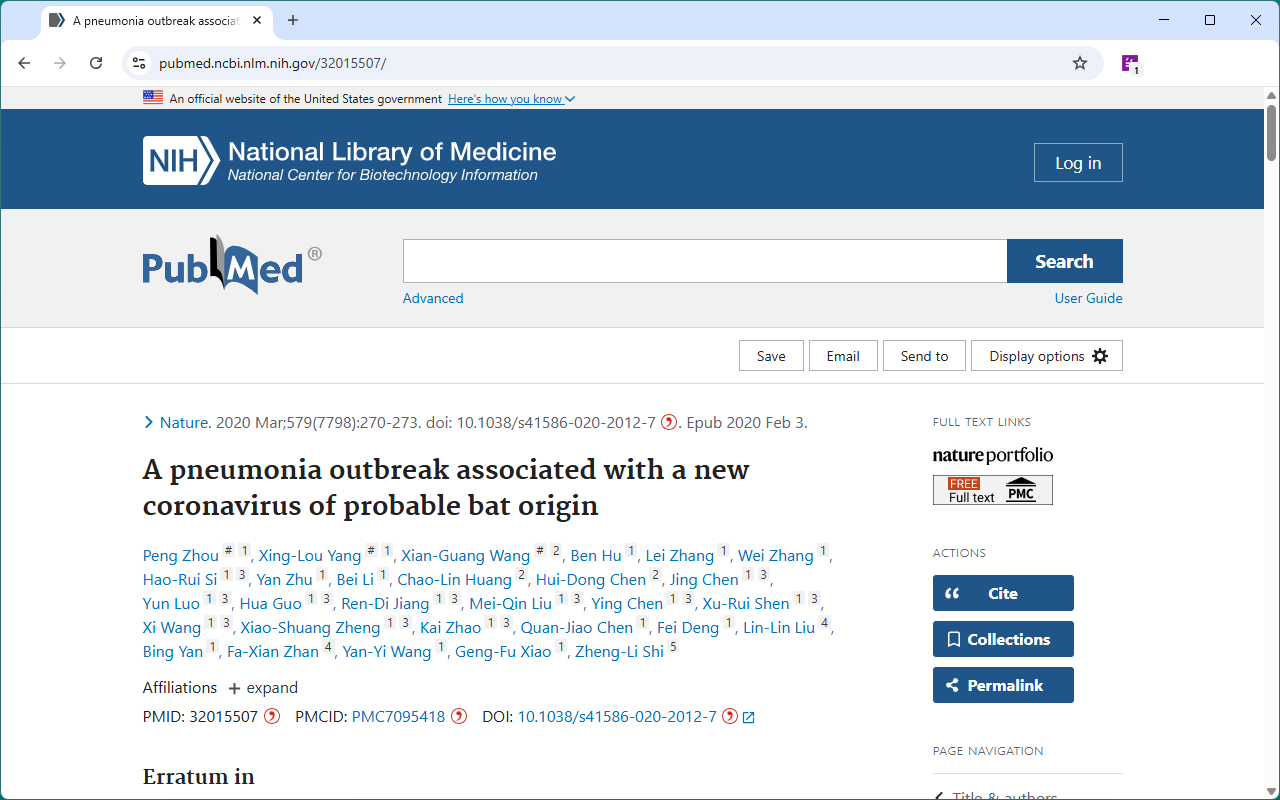Add article to Collections
Screen dimensions: 1280x800
pos(1003,639)
